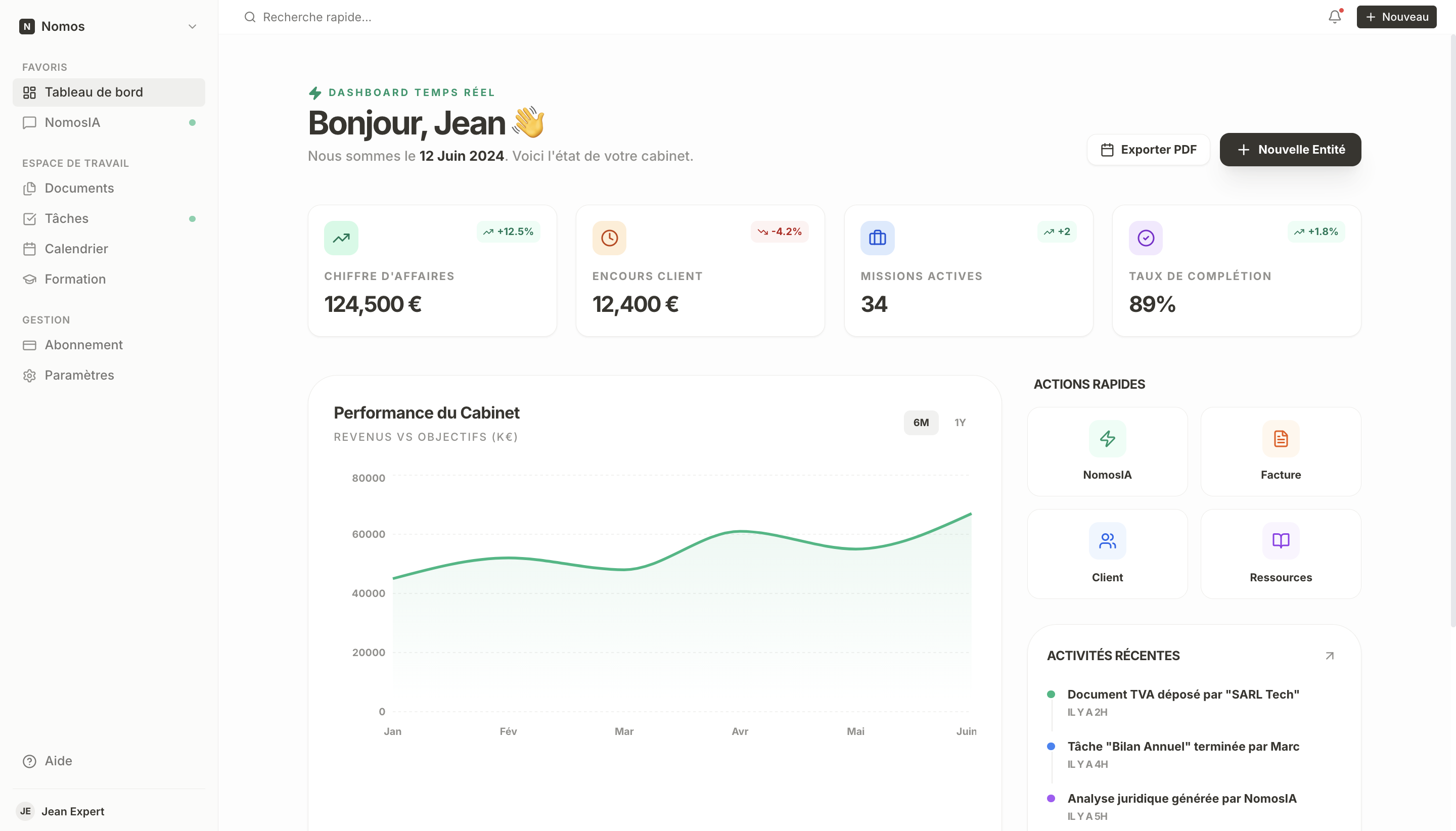The height and width of the screenshot is (831, 1456).
Task: Expand the Nomos workspace dropdown chevron
Action: click(x=192, y=26)
